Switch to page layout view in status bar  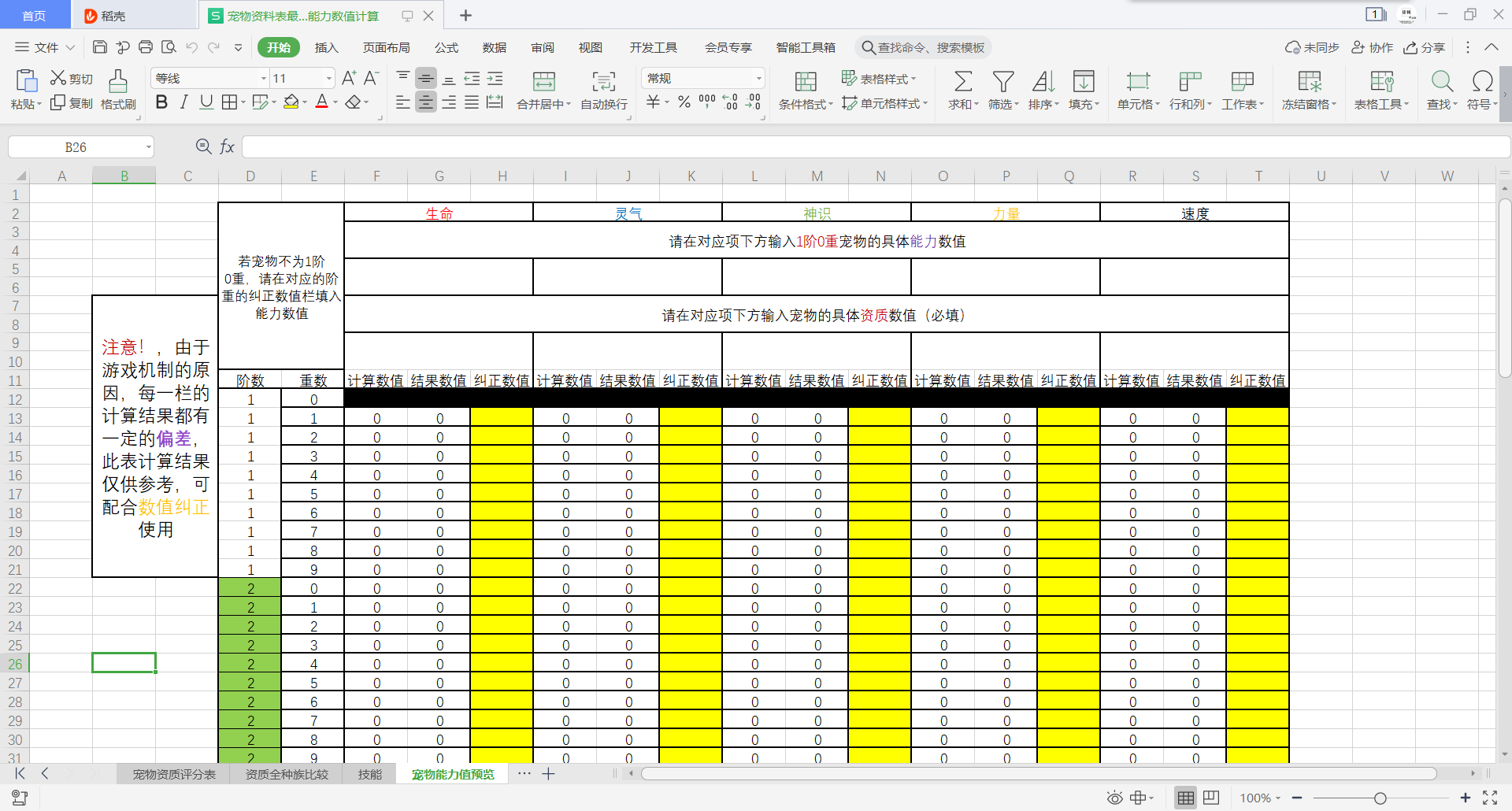pyautogui.click(x=1211, y=798)
